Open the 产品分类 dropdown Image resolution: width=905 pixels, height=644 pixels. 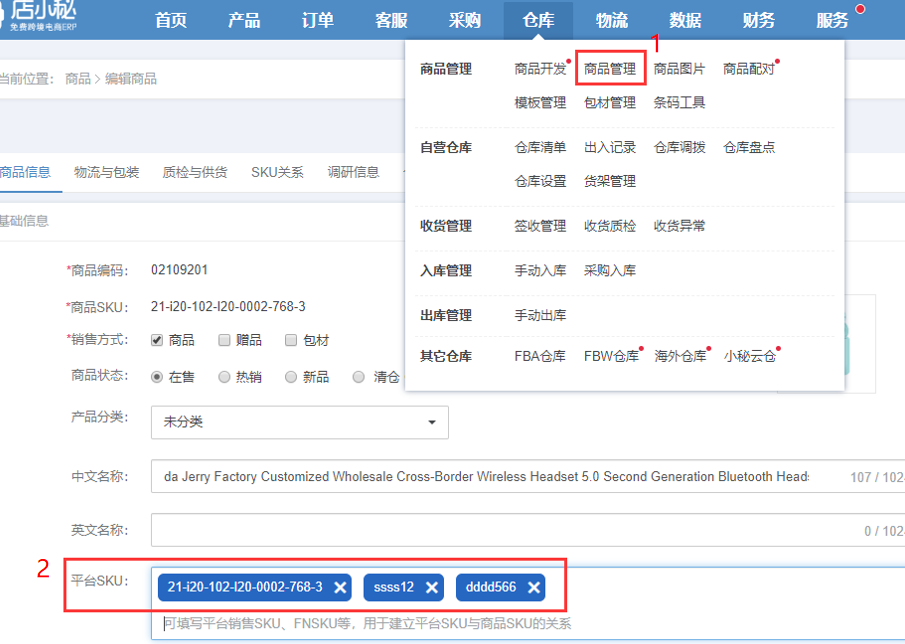299,422
